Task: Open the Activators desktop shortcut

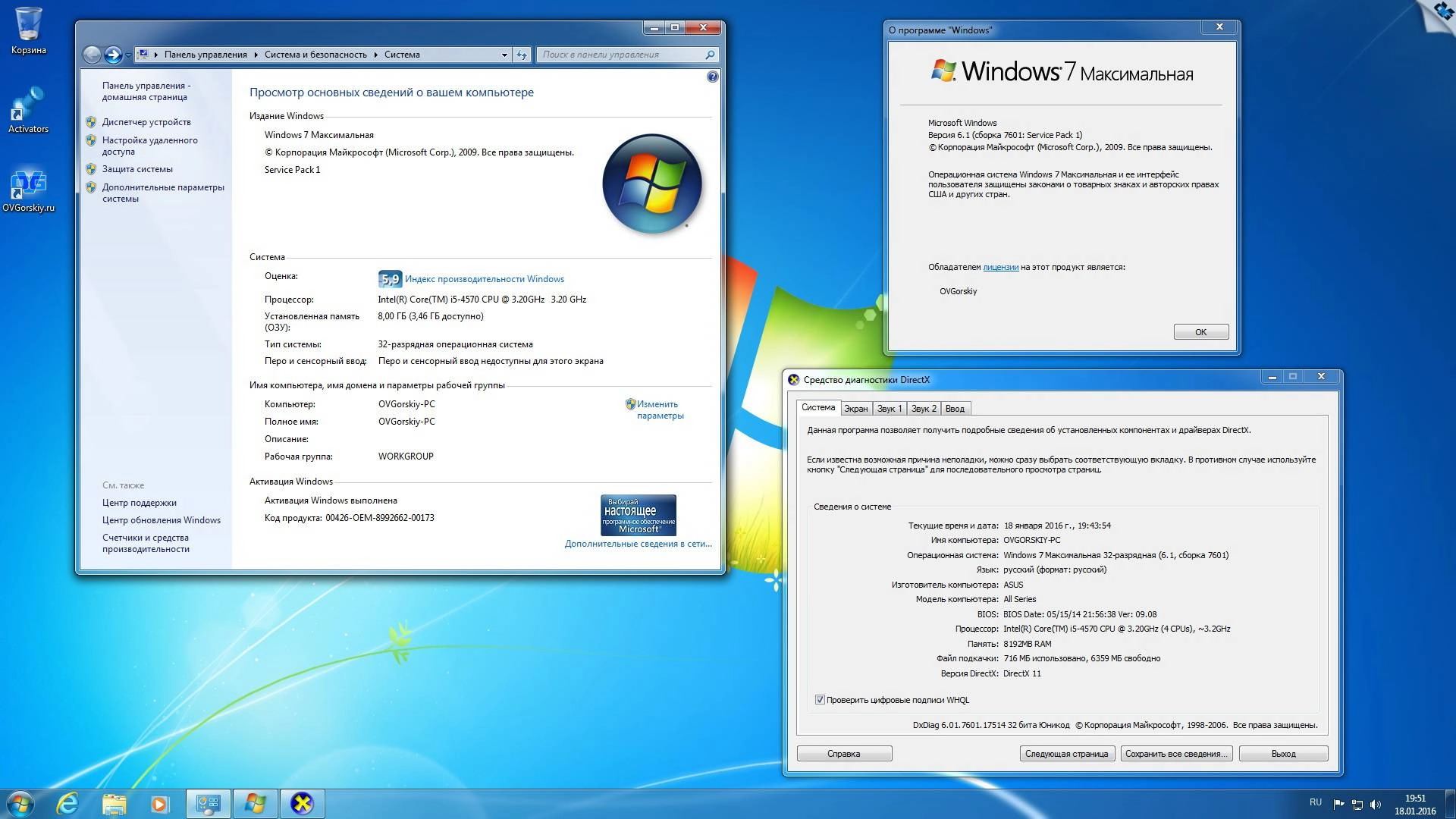Action: (28, 110)
